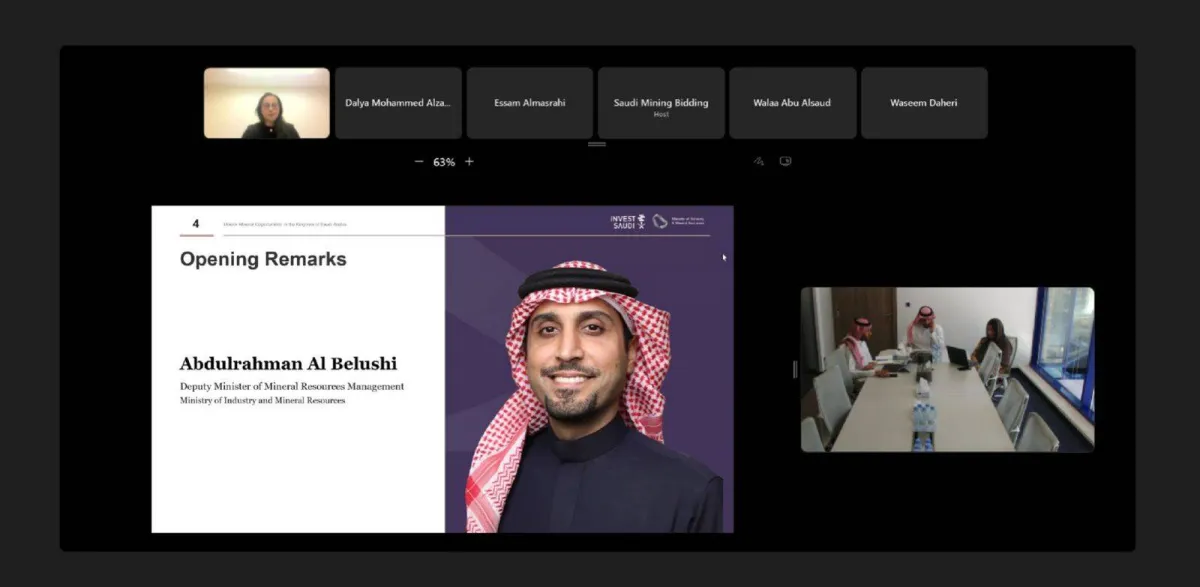The image size is (1200, 587).
Task: Click the speaker name Abdulrahman Al Belushi
Action: tap(288, 364)
